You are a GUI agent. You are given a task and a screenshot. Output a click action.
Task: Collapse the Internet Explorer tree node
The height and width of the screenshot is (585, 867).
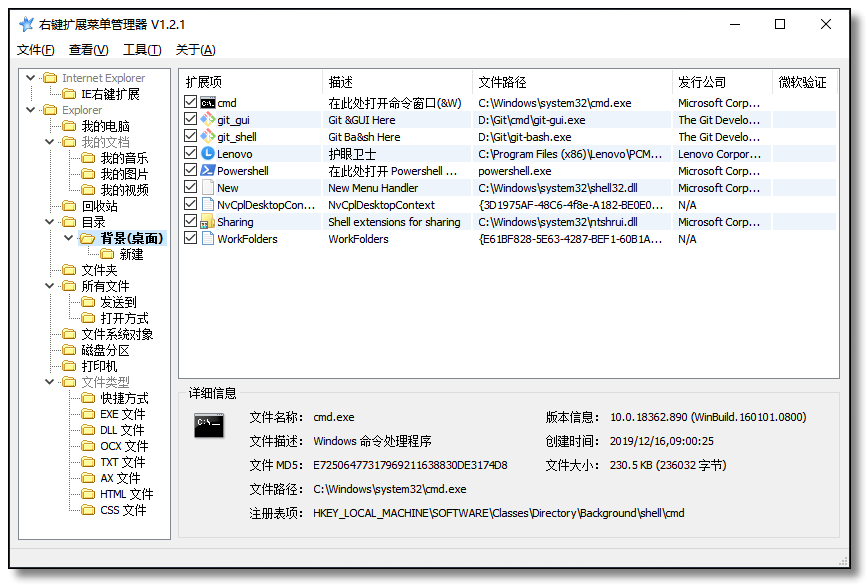[x=31, y=78]
